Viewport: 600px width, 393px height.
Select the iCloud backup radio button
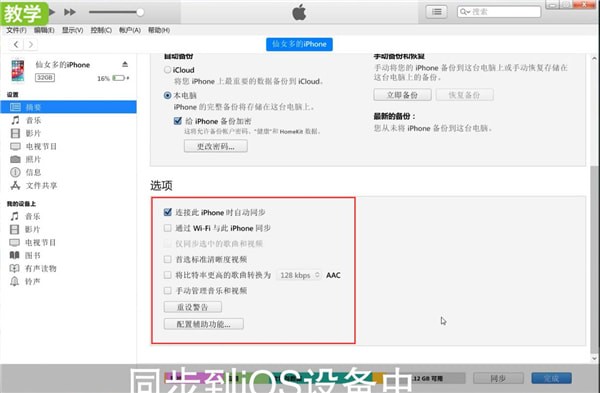coord(167,70)
